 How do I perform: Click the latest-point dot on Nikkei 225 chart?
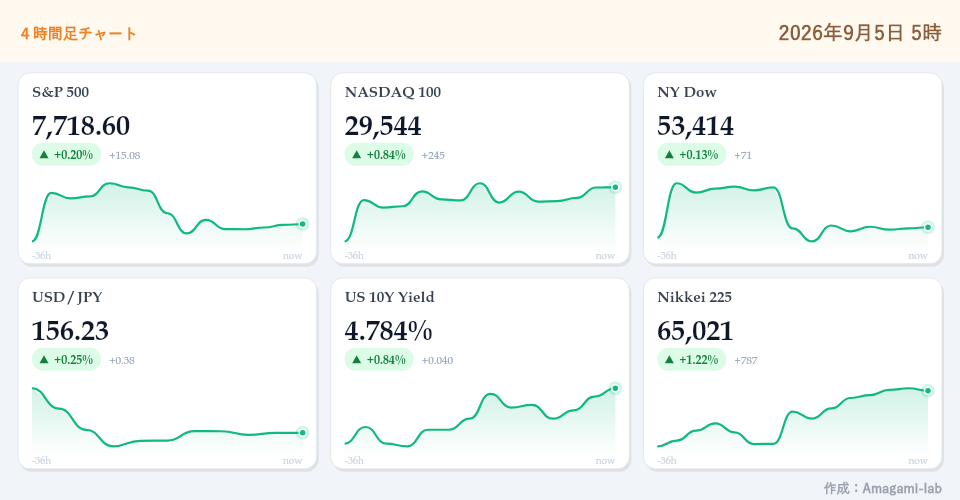click(928, 391)
